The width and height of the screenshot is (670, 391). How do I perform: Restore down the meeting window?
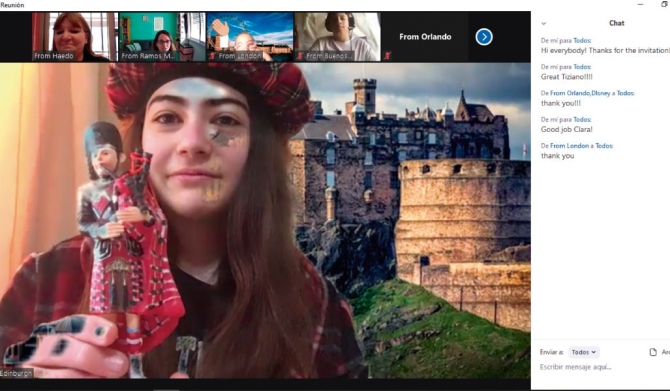[x=664, y=4]
